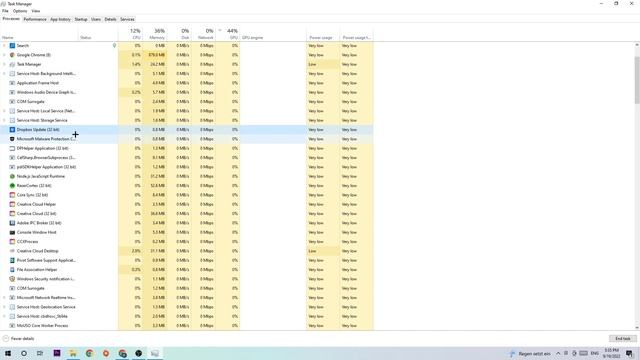Expand the Google Chrome process group
The width and height of the screenshot is (640, 360).
(x=4, y=55)
